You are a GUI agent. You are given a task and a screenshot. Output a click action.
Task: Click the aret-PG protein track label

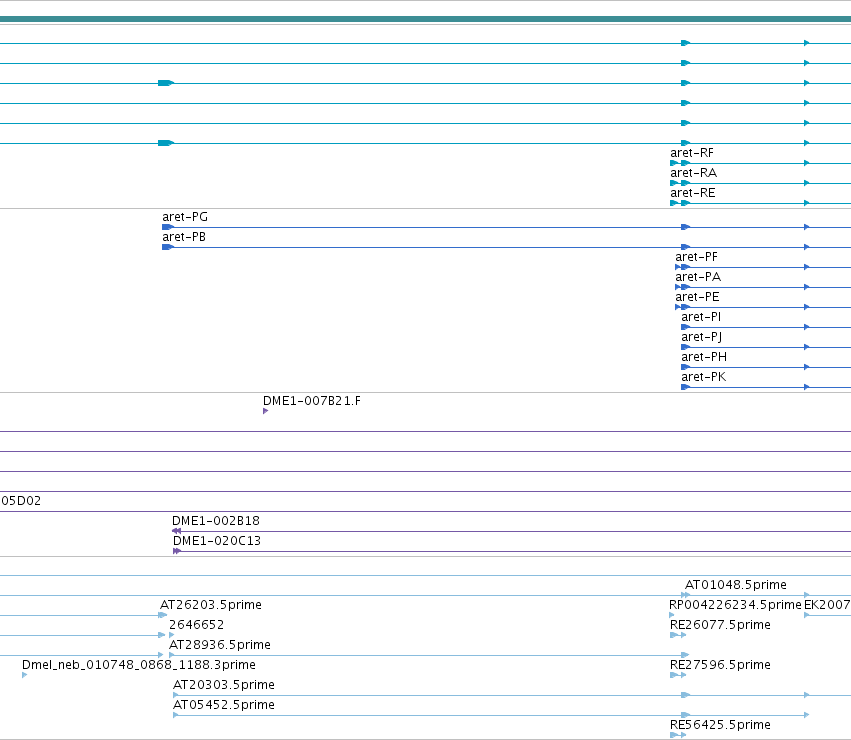pyautogui.click(x=185, y=217)
